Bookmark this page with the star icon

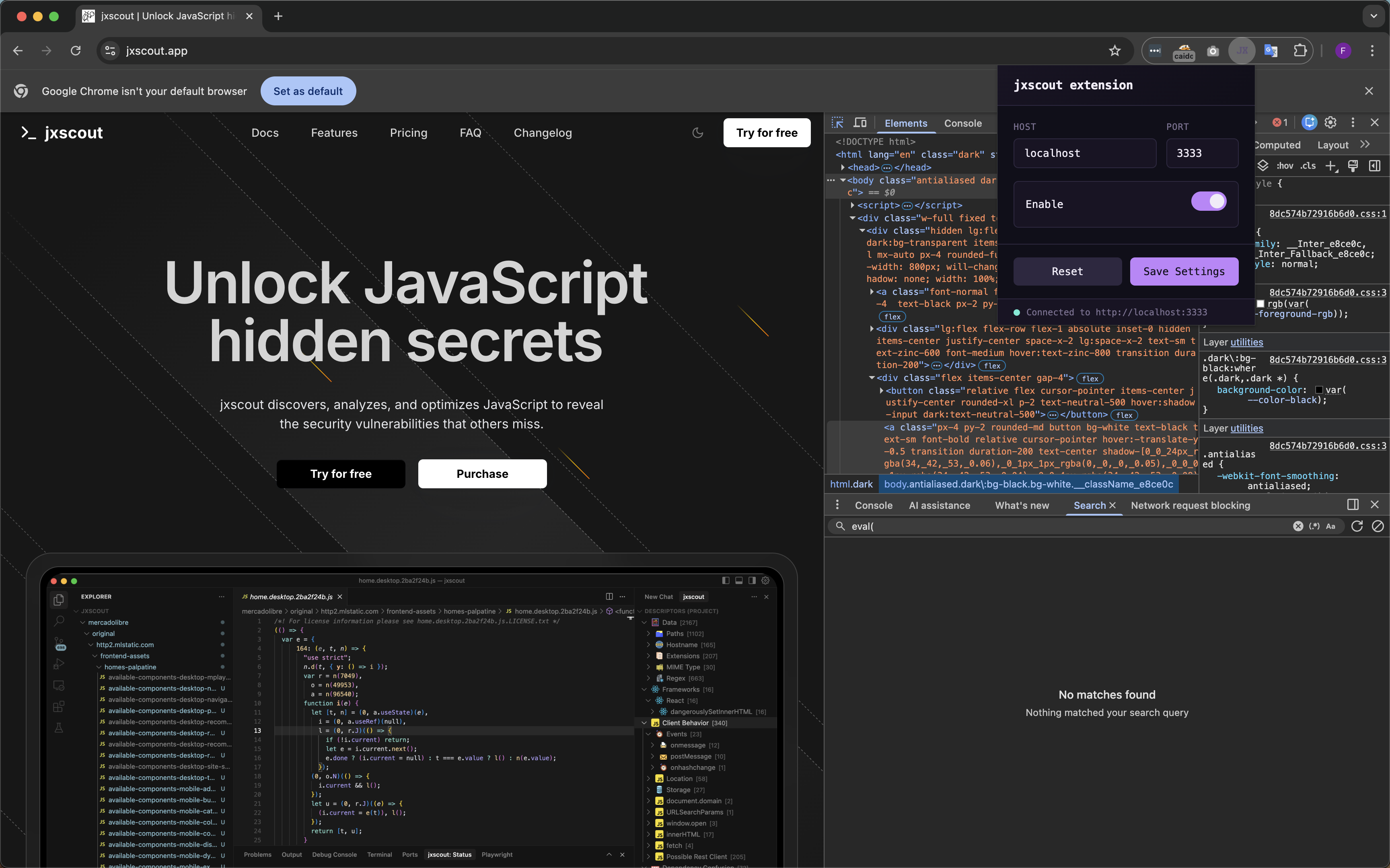point(1114,51)
